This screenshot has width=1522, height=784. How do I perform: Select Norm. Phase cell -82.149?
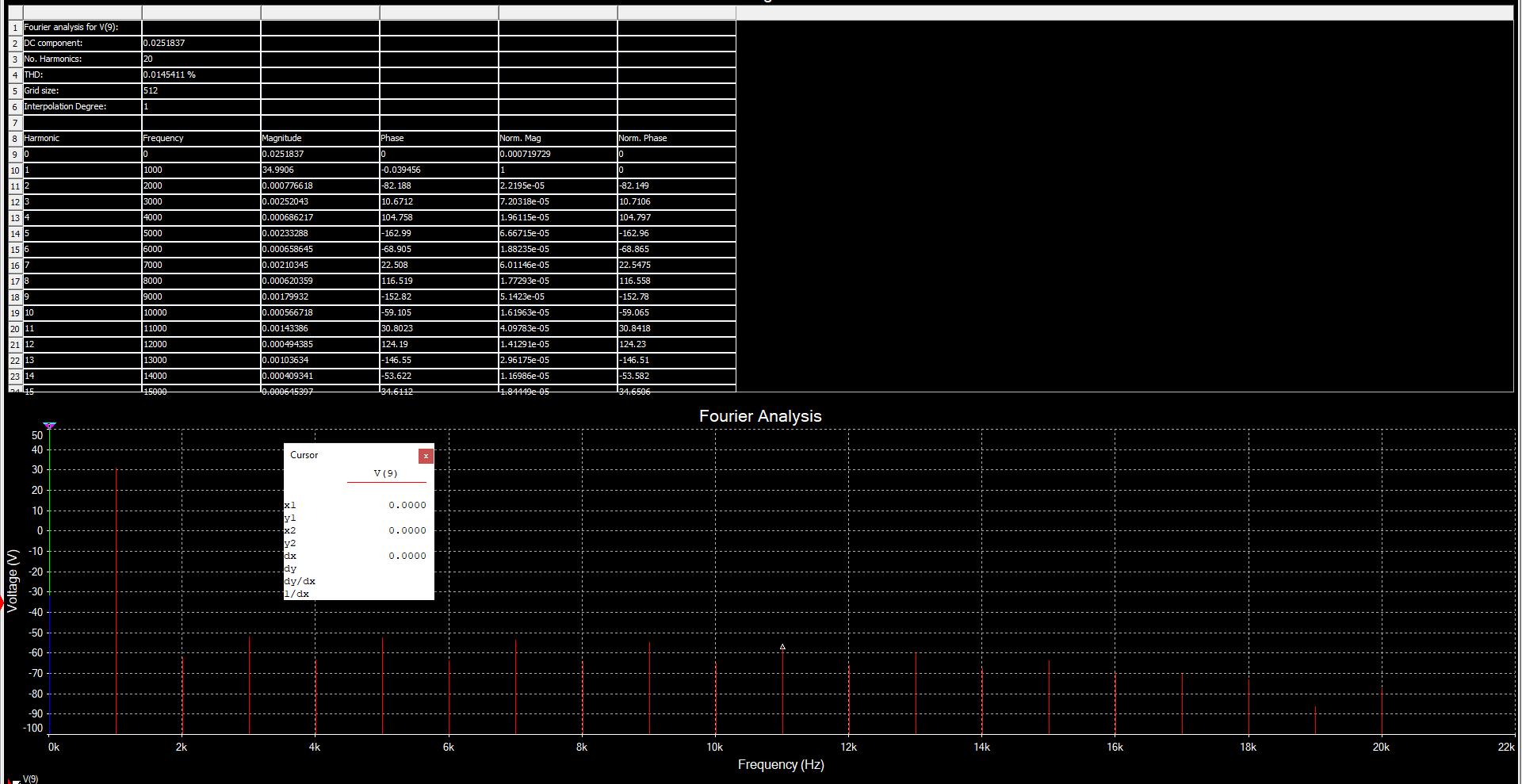point(677,186)
